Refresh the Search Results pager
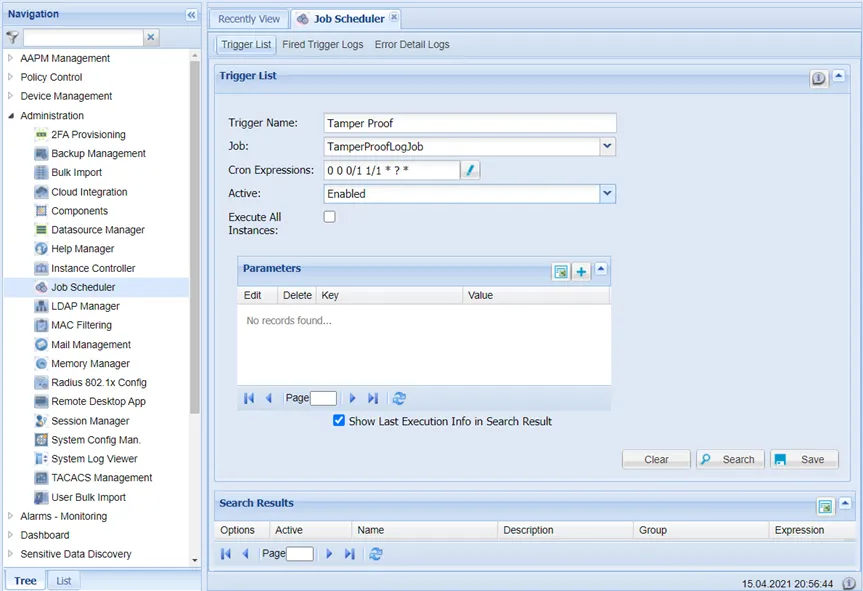This screenshot has width=863, height=591. tap(376, 554)
